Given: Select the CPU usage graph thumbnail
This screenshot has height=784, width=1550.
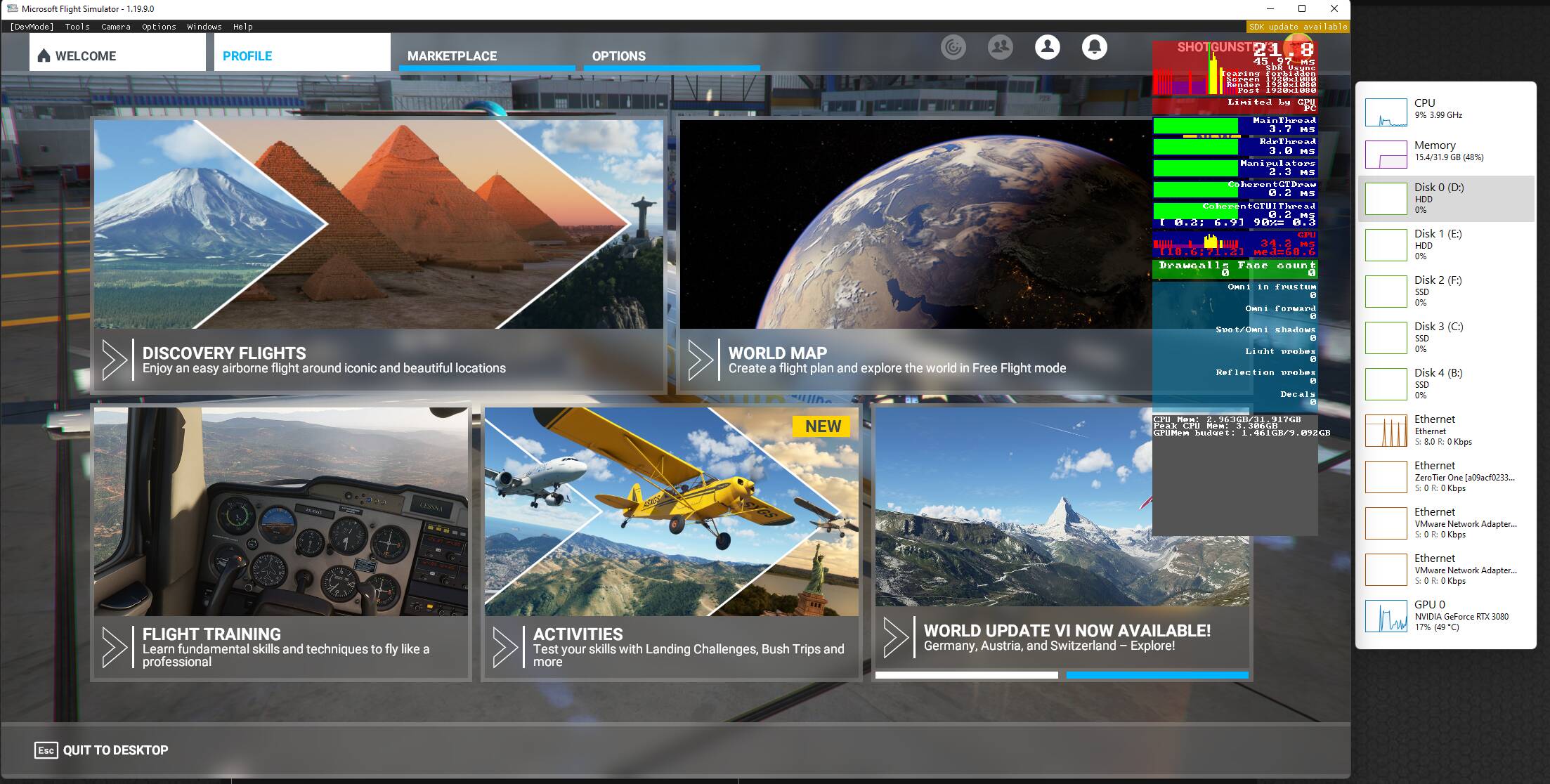Looking at the screenshot, I should coord(1386,112).
